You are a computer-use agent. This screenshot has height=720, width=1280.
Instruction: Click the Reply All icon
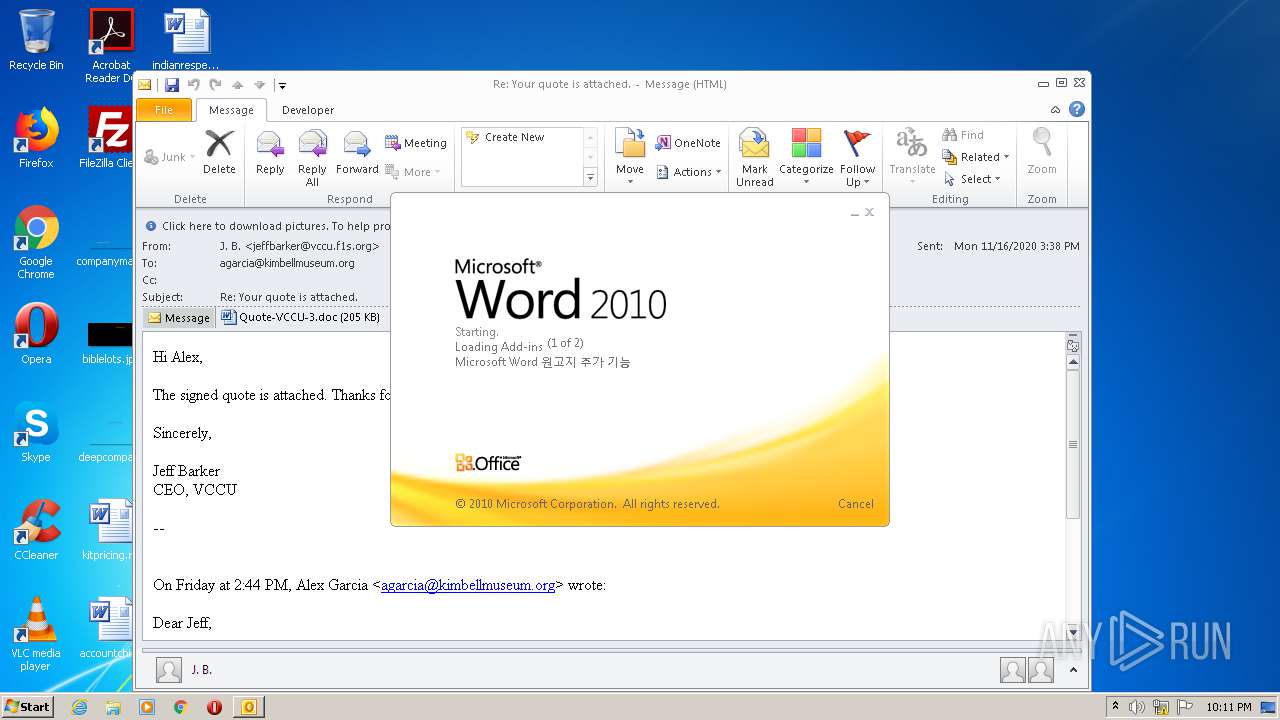click(313, 145)
